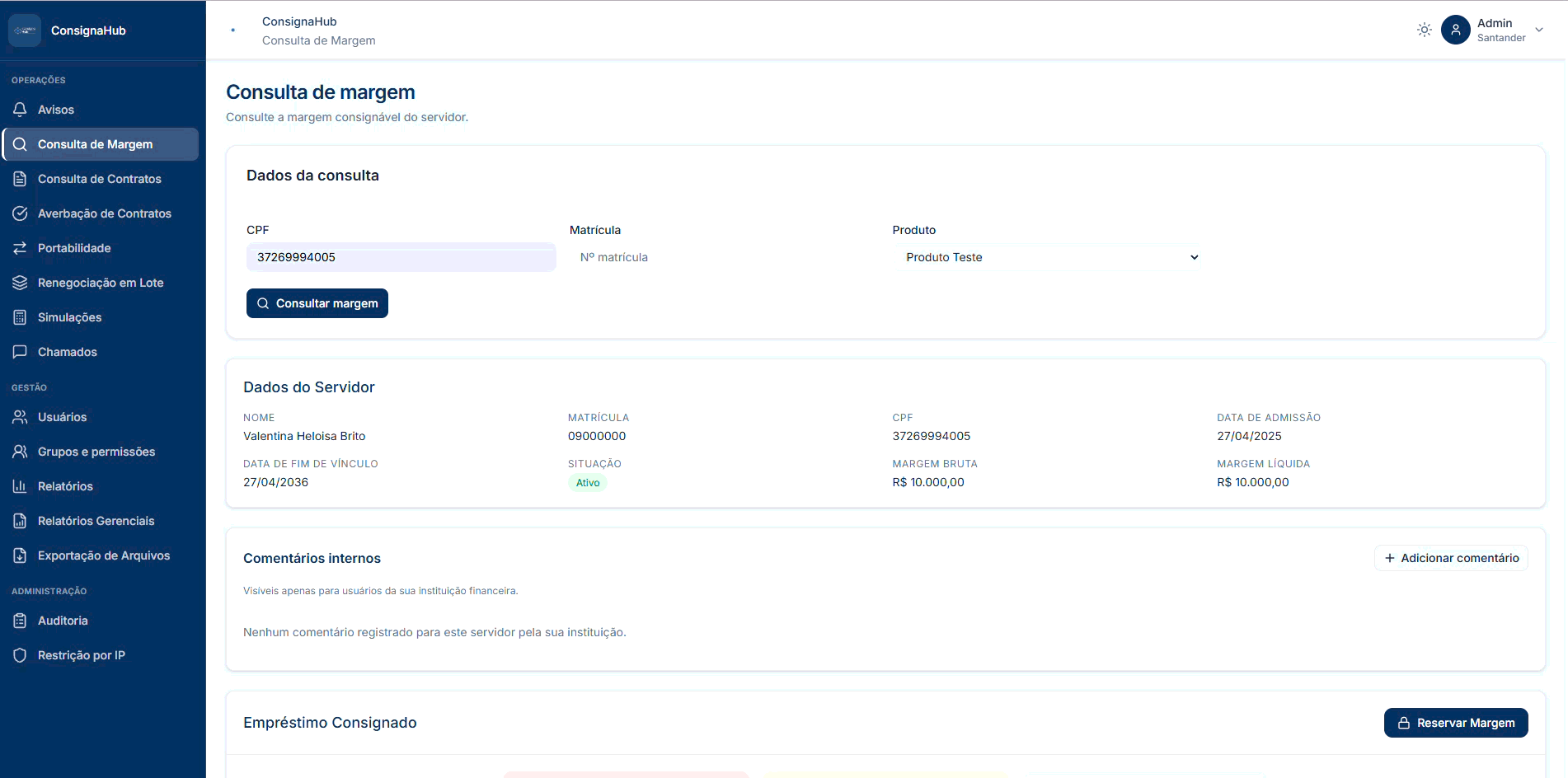Image resolution: width=1568 pixels, height=778 pixels.
Task: Click the Portabilidade arrows icon
Action: point(20,248)
